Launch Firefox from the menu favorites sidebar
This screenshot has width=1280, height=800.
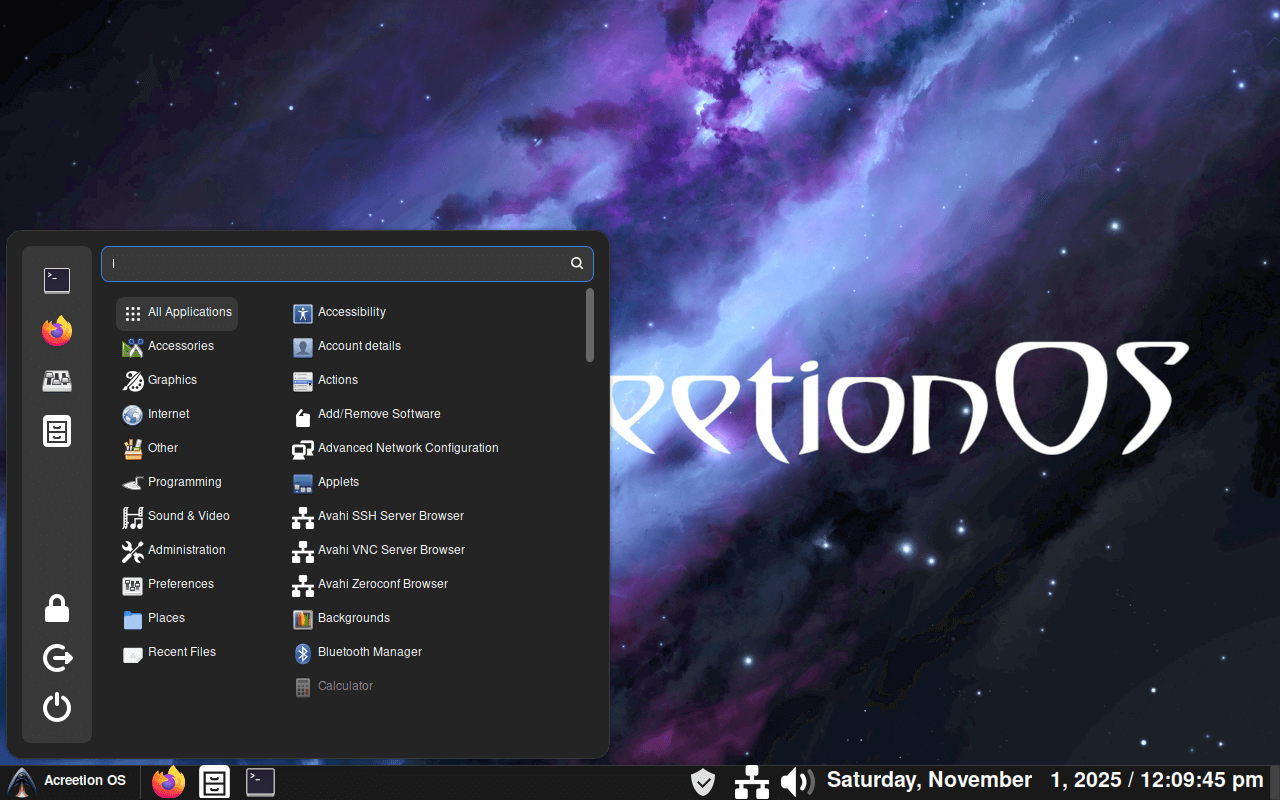[57, 331]
